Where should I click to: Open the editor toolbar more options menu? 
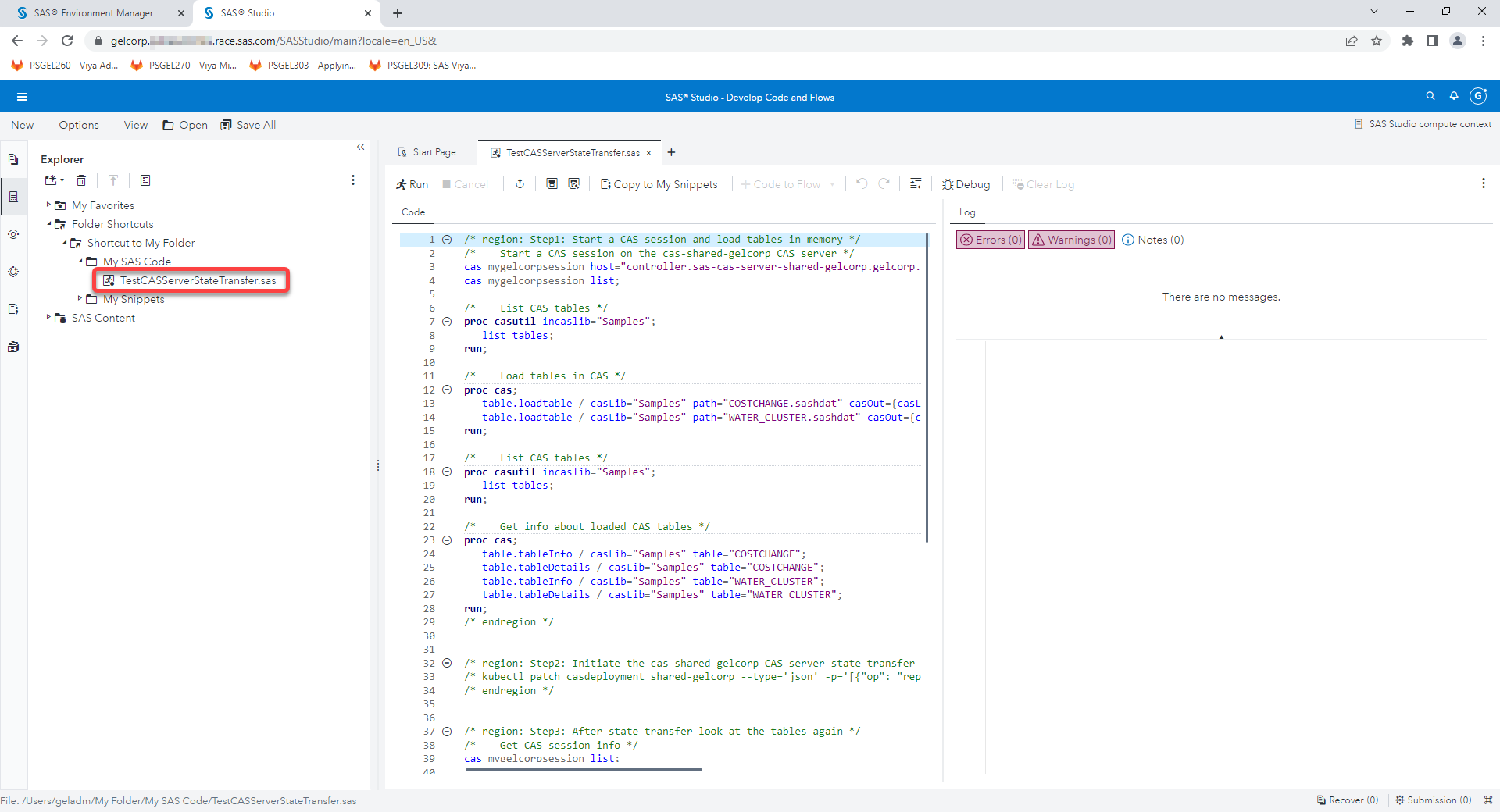tap(1483, 183)
